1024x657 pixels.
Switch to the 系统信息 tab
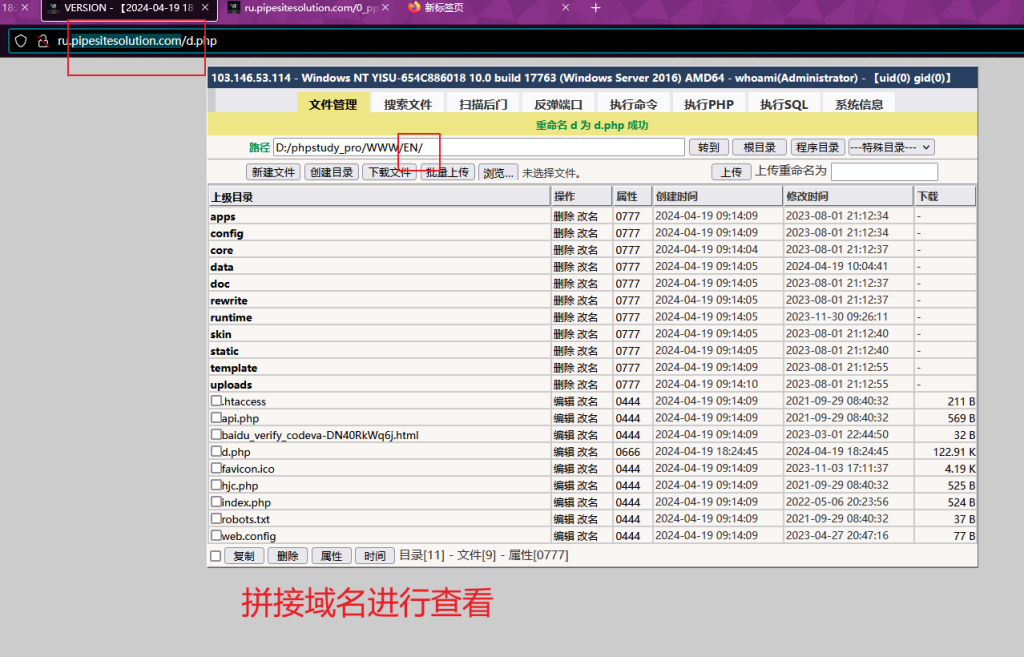point(859,104)
